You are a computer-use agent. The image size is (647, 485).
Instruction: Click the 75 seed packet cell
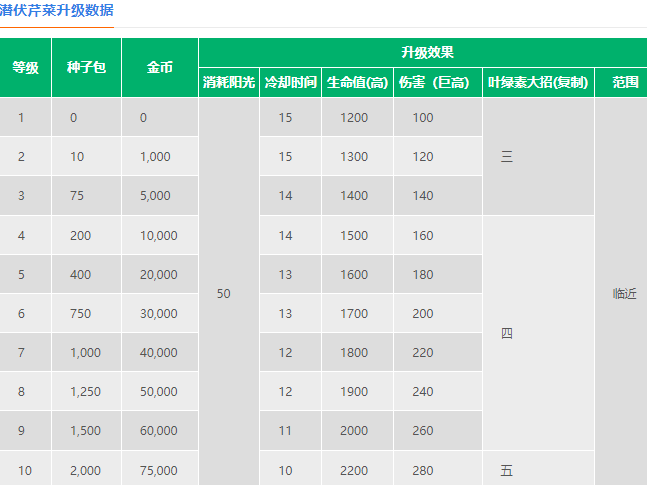[x=86, y=195]
